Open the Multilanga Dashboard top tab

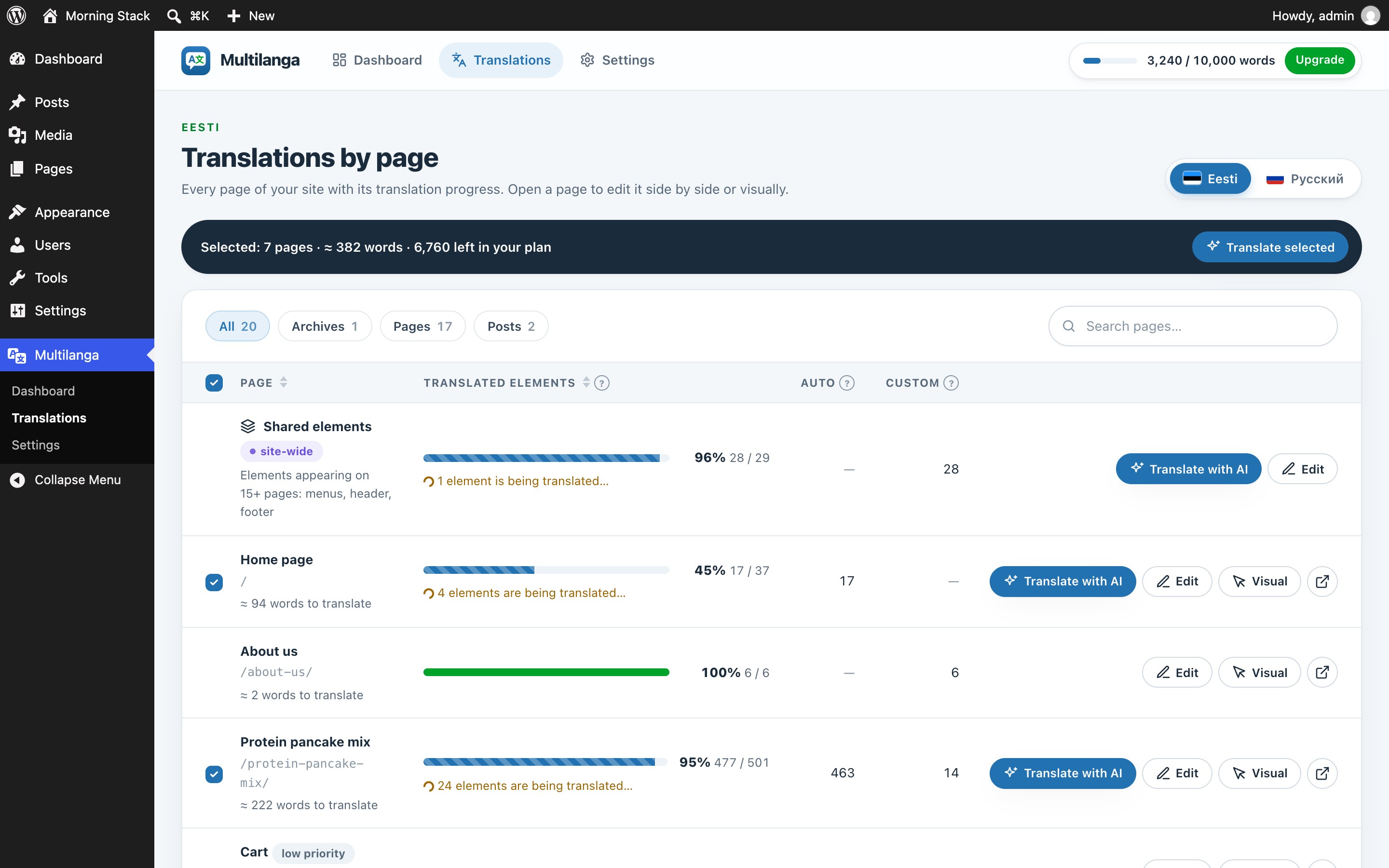[377, 60]
